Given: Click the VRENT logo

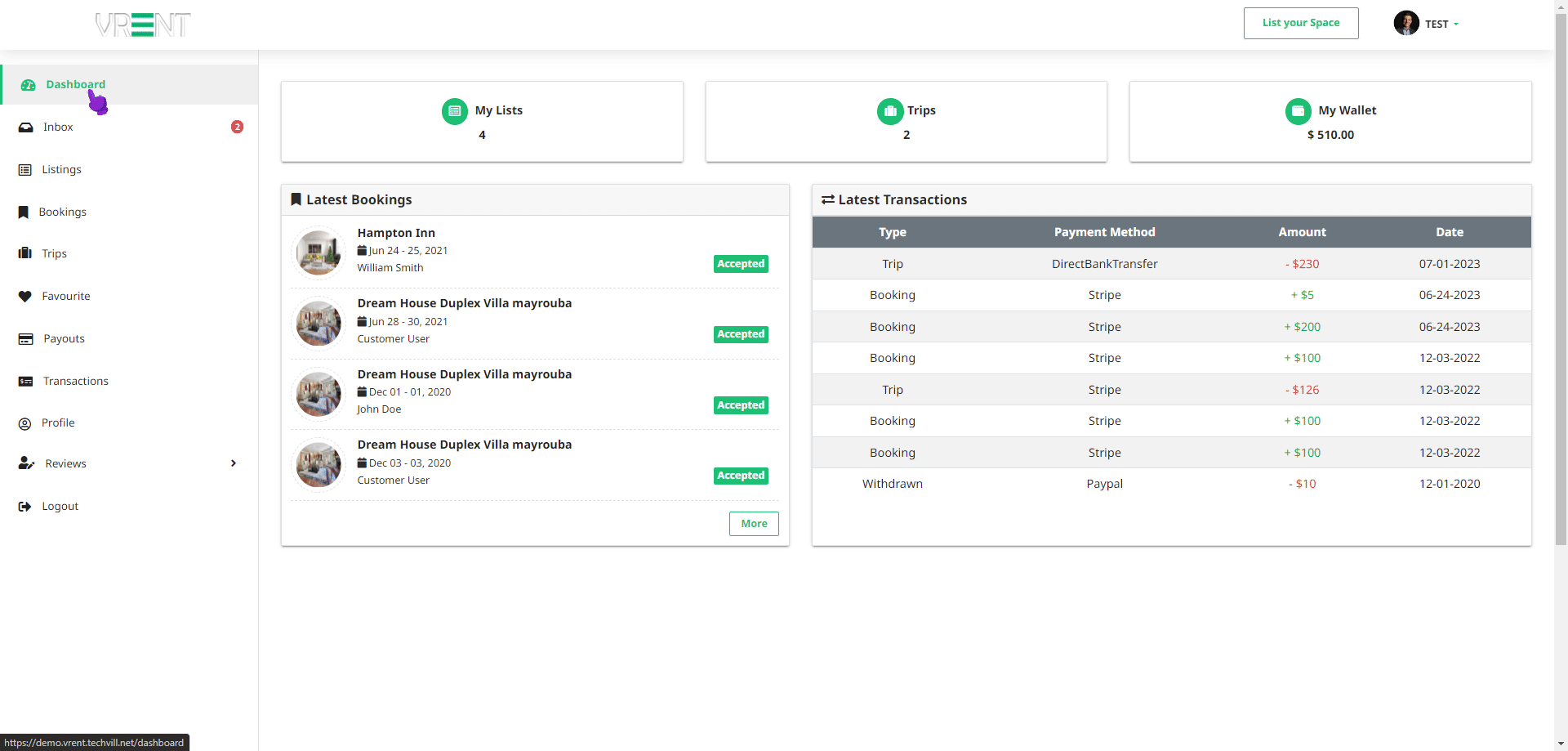Looking at the screenshot, I should tap(143, 25).
